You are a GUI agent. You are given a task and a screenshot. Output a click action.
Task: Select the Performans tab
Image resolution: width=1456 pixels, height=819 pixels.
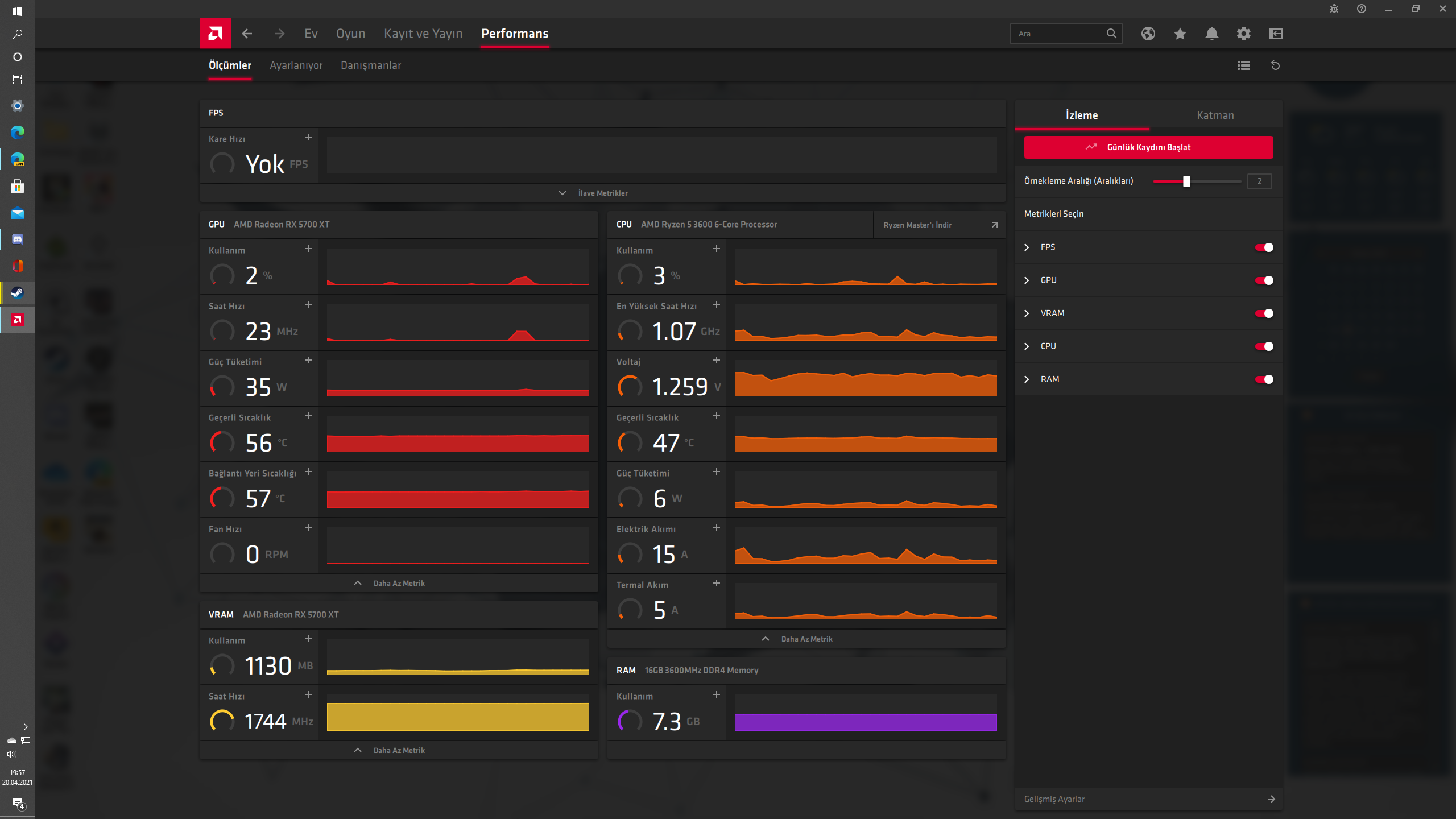click(515, 34)
